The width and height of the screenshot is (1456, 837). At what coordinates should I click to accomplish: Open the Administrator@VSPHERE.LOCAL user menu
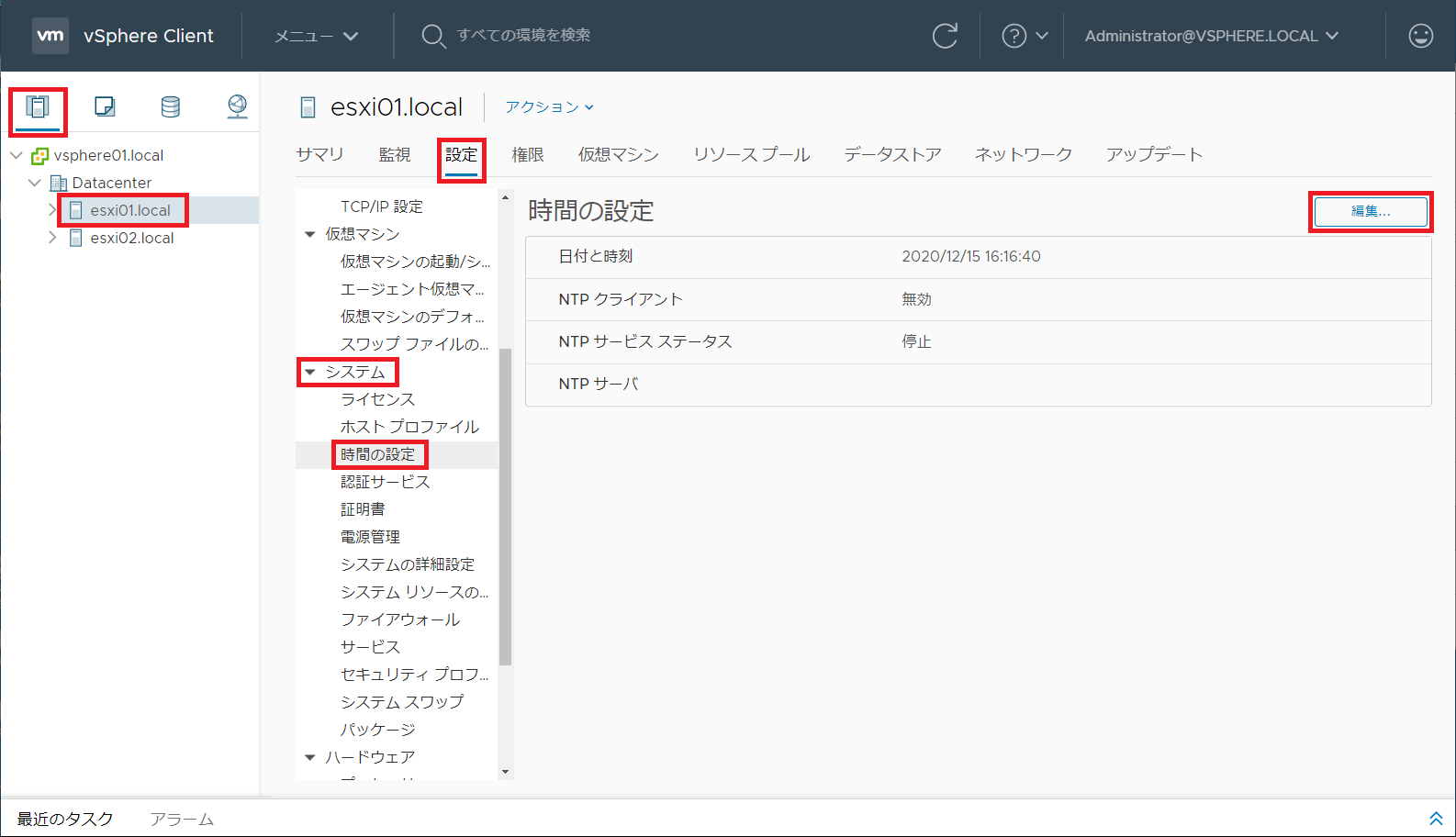tap(1211, 36)
